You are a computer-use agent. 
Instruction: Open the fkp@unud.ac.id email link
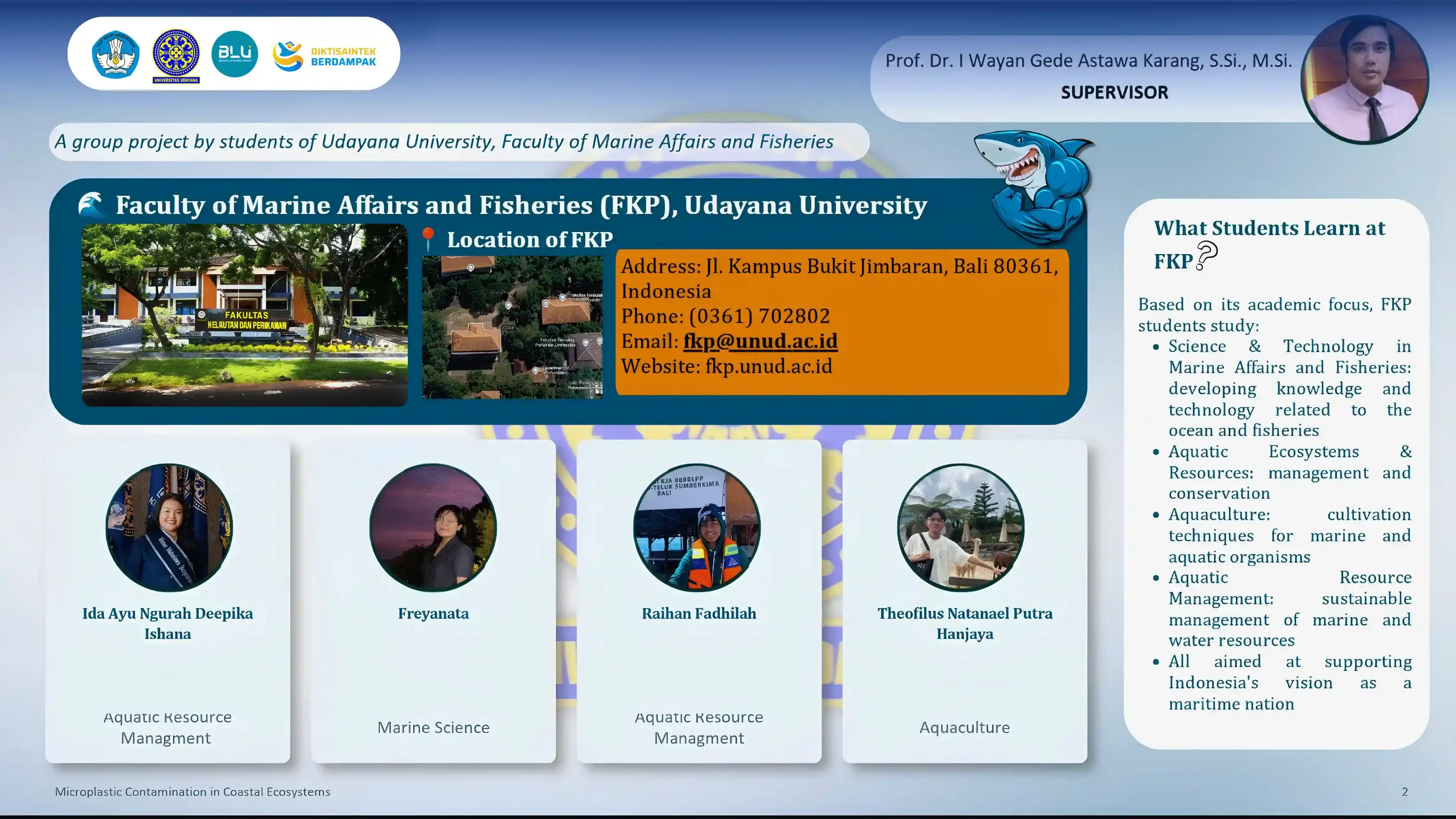760,341
